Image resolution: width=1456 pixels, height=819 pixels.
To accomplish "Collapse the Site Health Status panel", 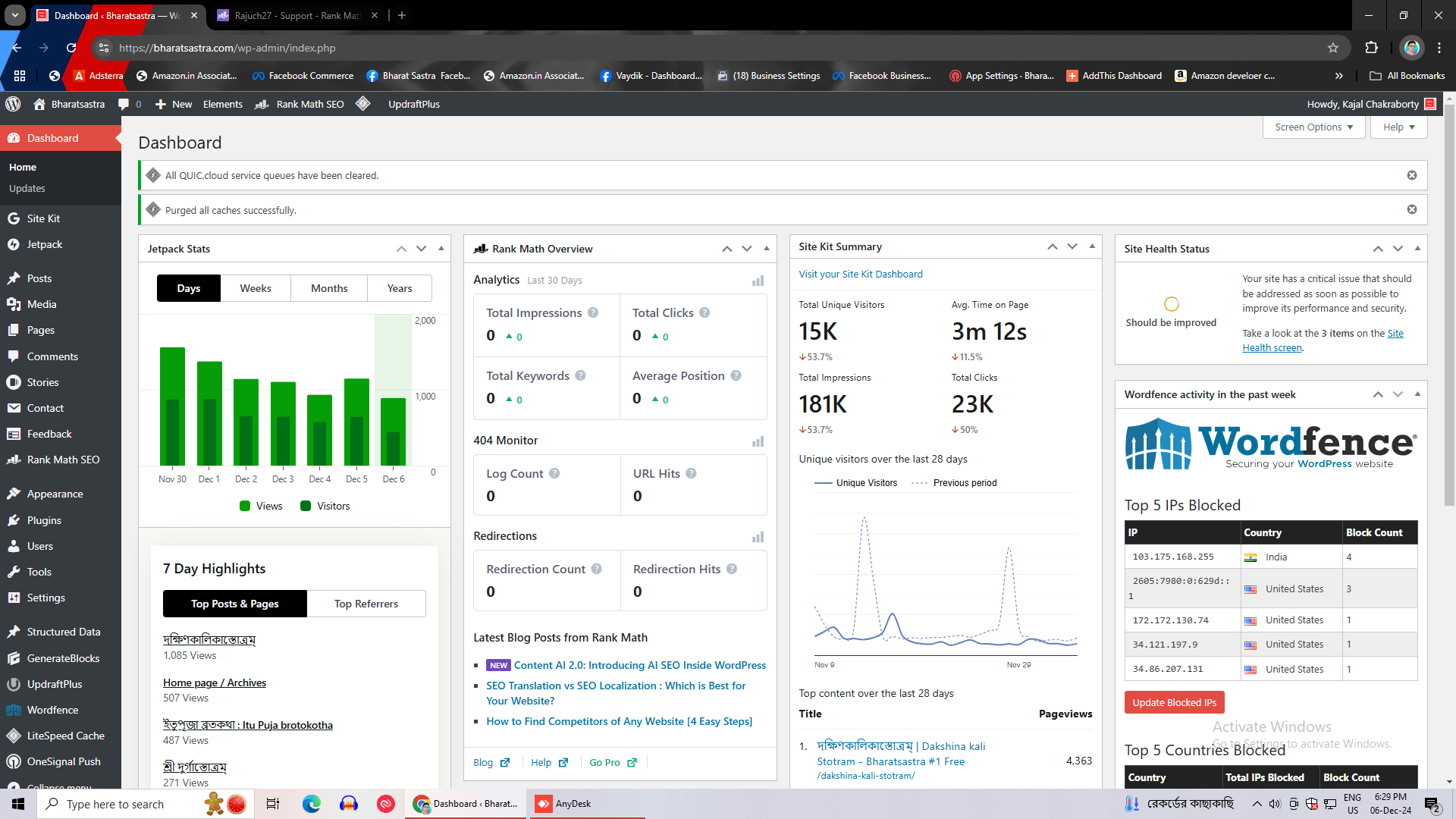I will tap(1417, 249).
